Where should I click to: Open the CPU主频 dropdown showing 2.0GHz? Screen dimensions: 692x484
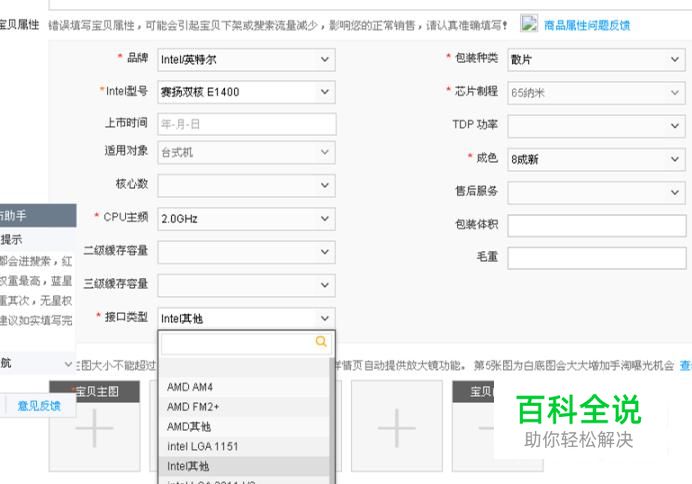tap(246, 219)
